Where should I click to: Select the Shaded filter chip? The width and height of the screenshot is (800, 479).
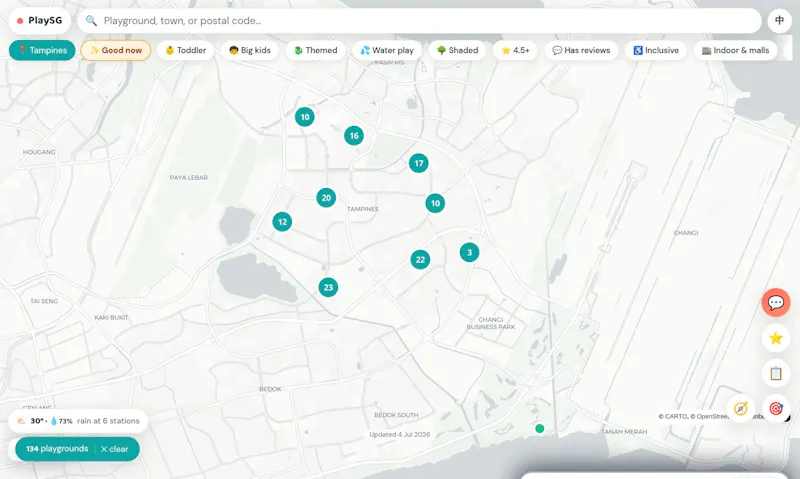[457, 51]
